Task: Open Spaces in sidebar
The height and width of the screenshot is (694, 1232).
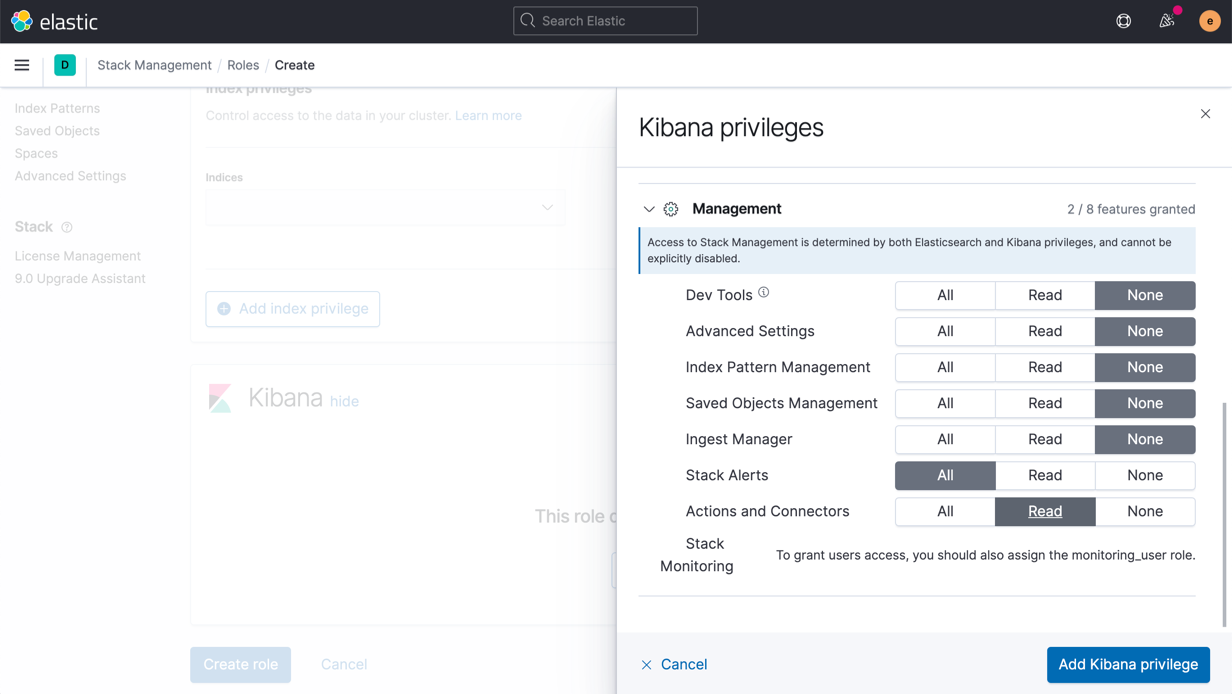Action: (36, 153)
